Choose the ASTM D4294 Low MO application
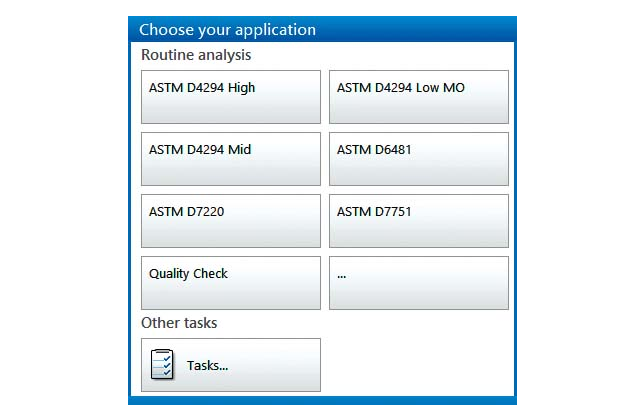 click(418, 97)
